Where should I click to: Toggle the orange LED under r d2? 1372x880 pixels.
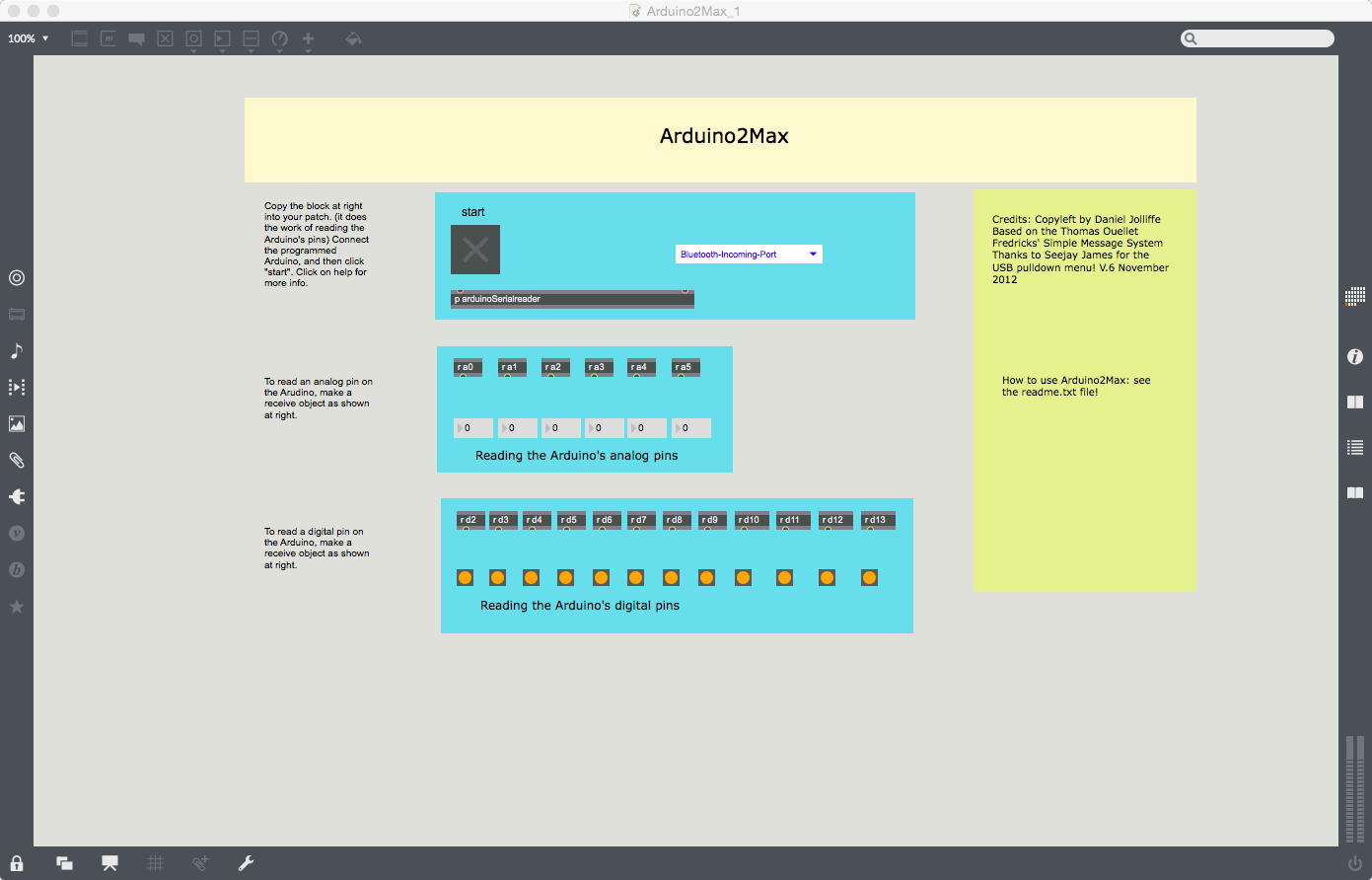coord(466,577)
